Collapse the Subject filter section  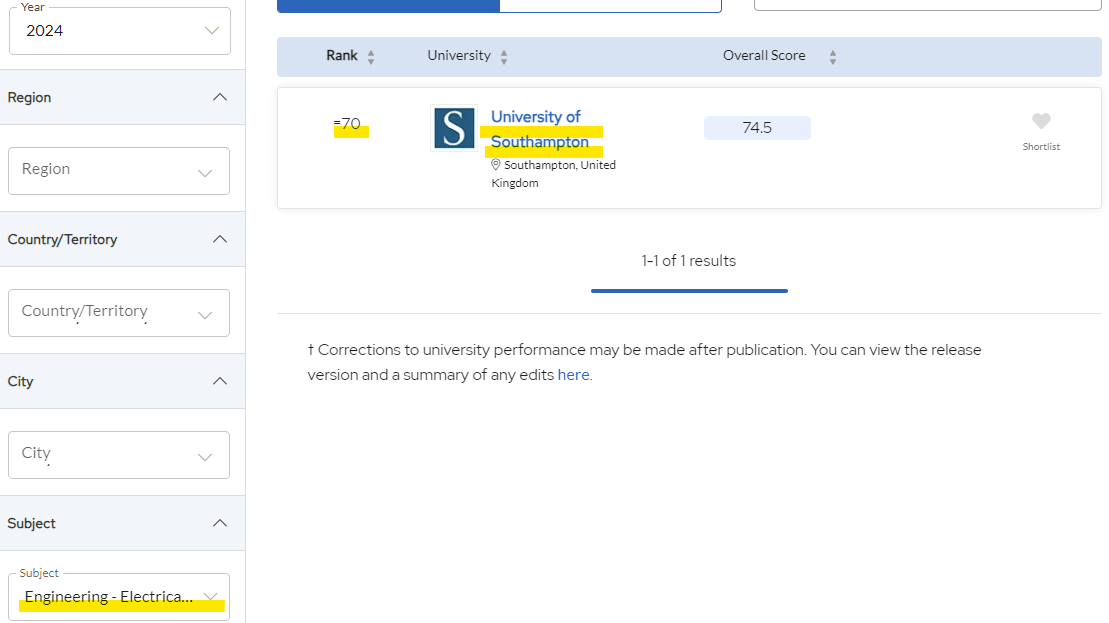coord(220,523)
